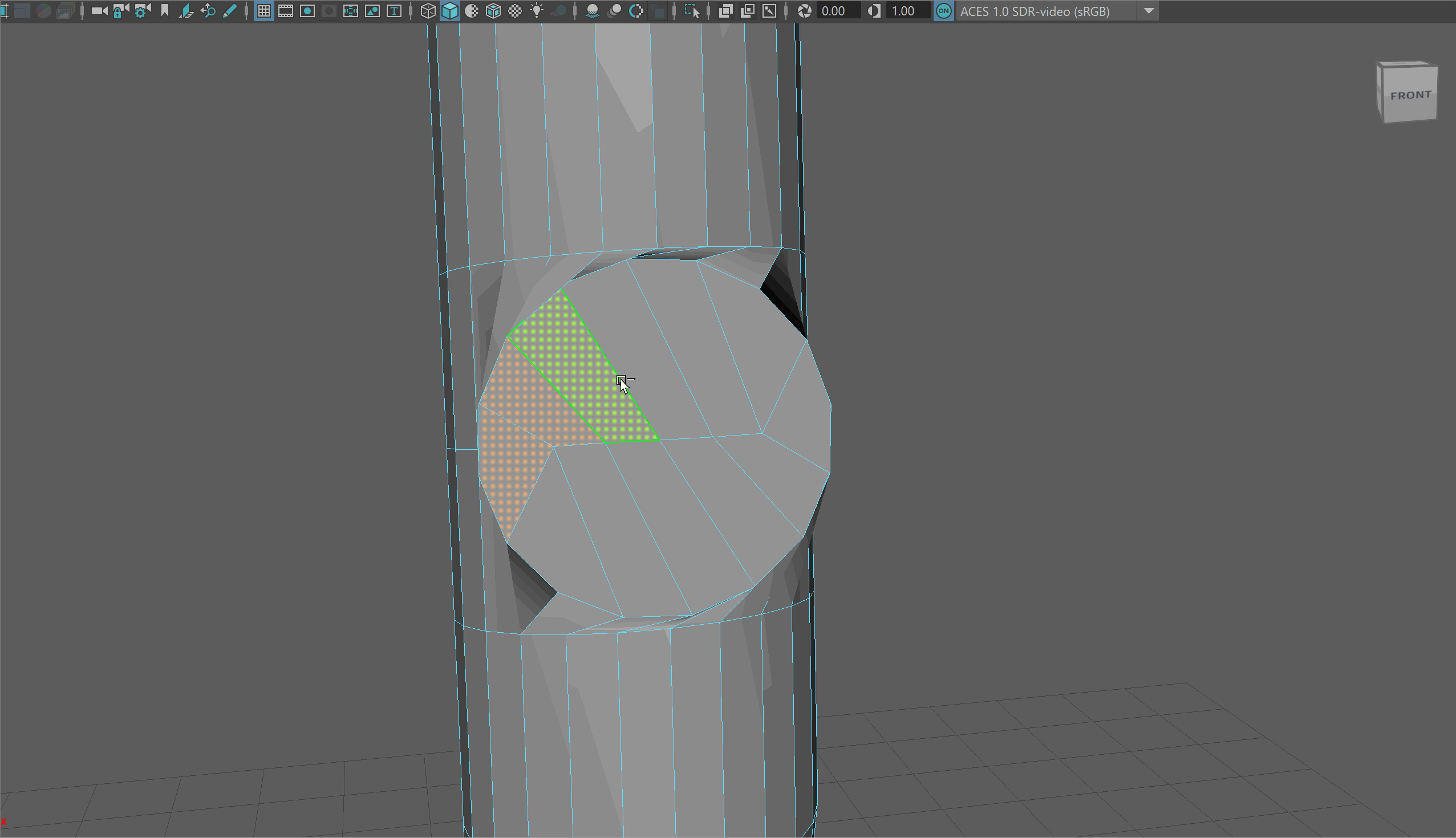Click the FRONT face of ViewCube
Image resolution: width=1456 pixels, height=838 pixels.
(1410, 96)
